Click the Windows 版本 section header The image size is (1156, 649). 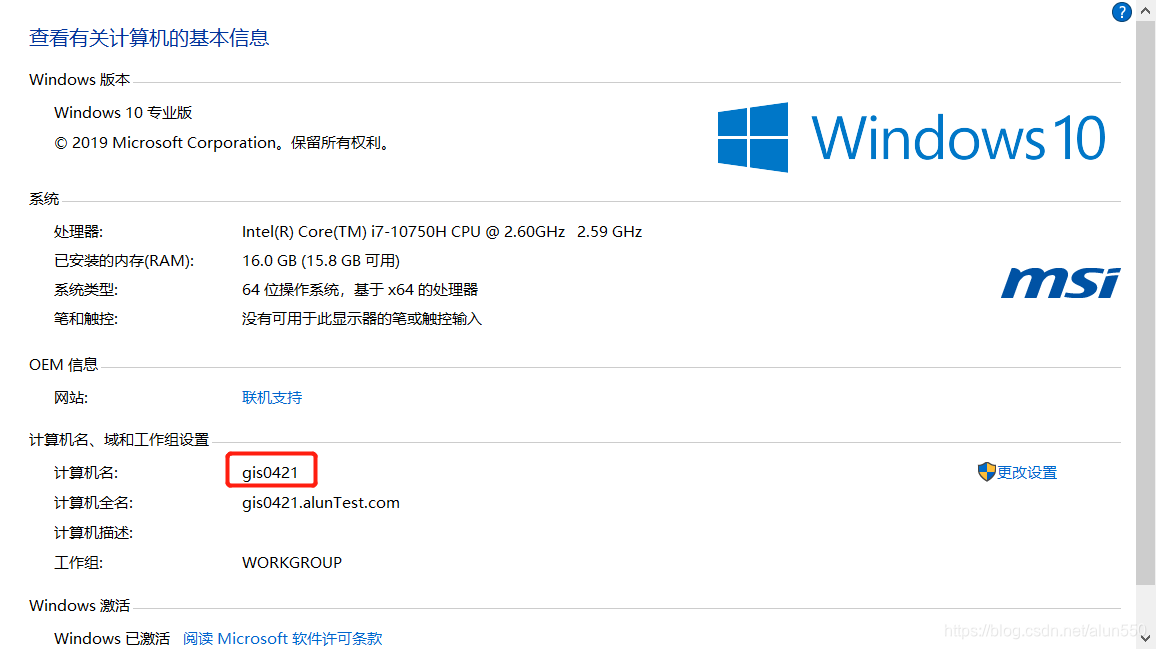coord(80,80)
